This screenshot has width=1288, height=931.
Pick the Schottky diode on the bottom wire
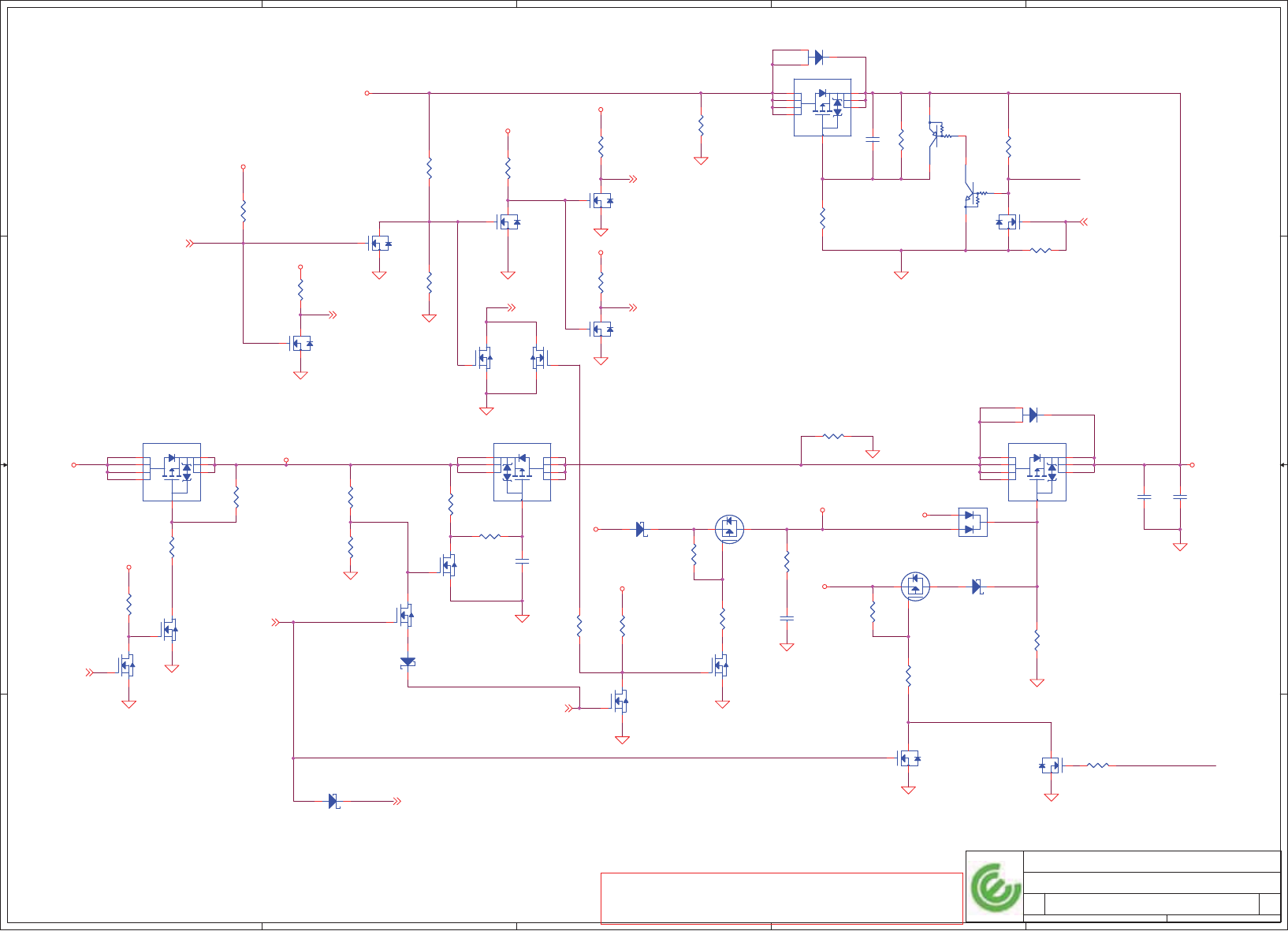(x=333, y=801)
